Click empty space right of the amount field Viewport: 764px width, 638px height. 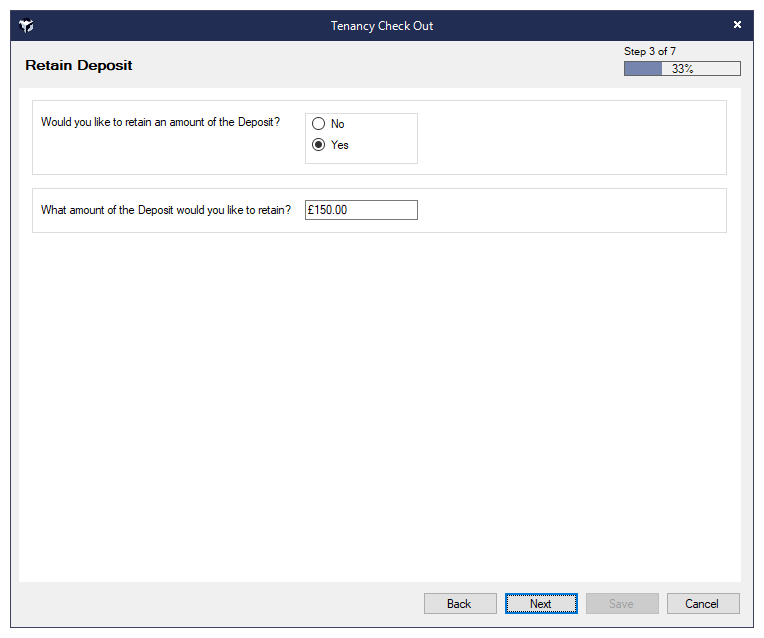[570, 210]
